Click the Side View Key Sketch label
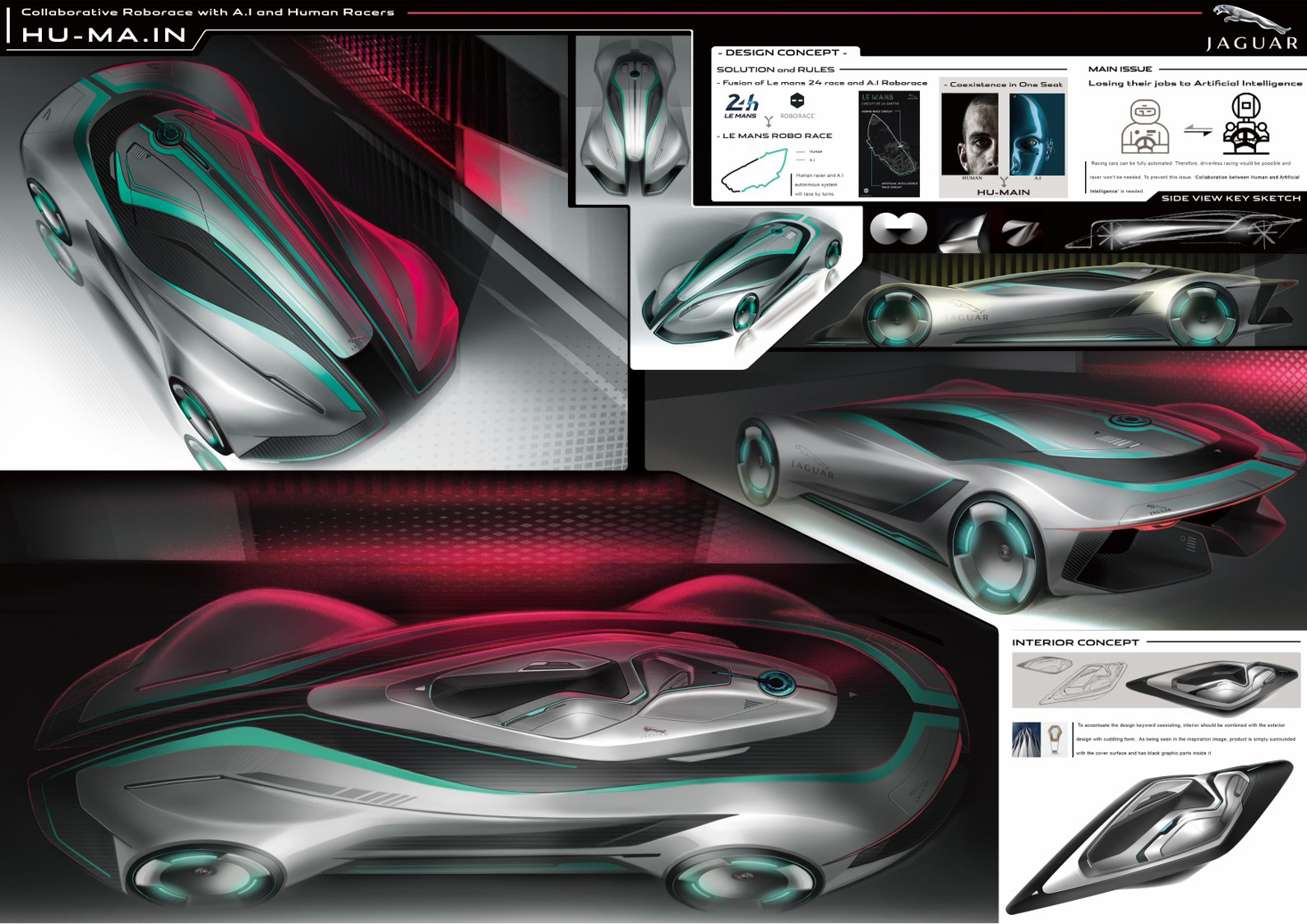This screenshot has width=1307, height=924. (x=1231, y=198)
